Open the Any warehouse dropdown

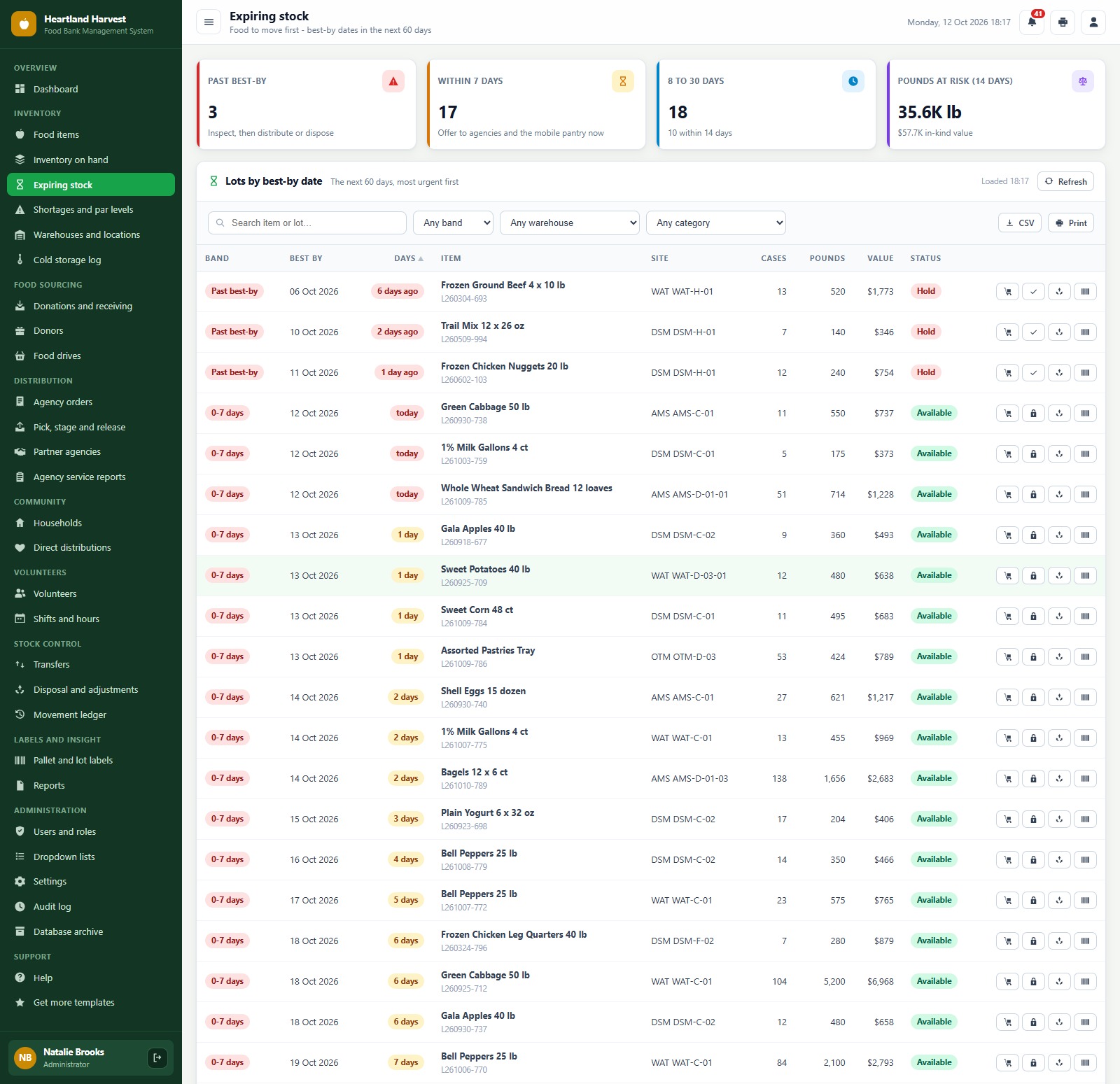(570, 223)
